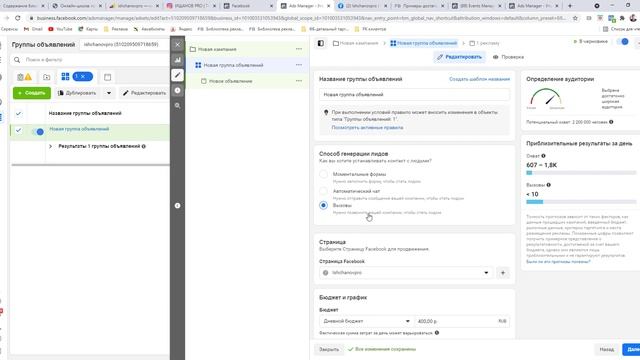Click the Редактировать toolbar button
Viewport: 640px width, 360px height.
point(144,93)
